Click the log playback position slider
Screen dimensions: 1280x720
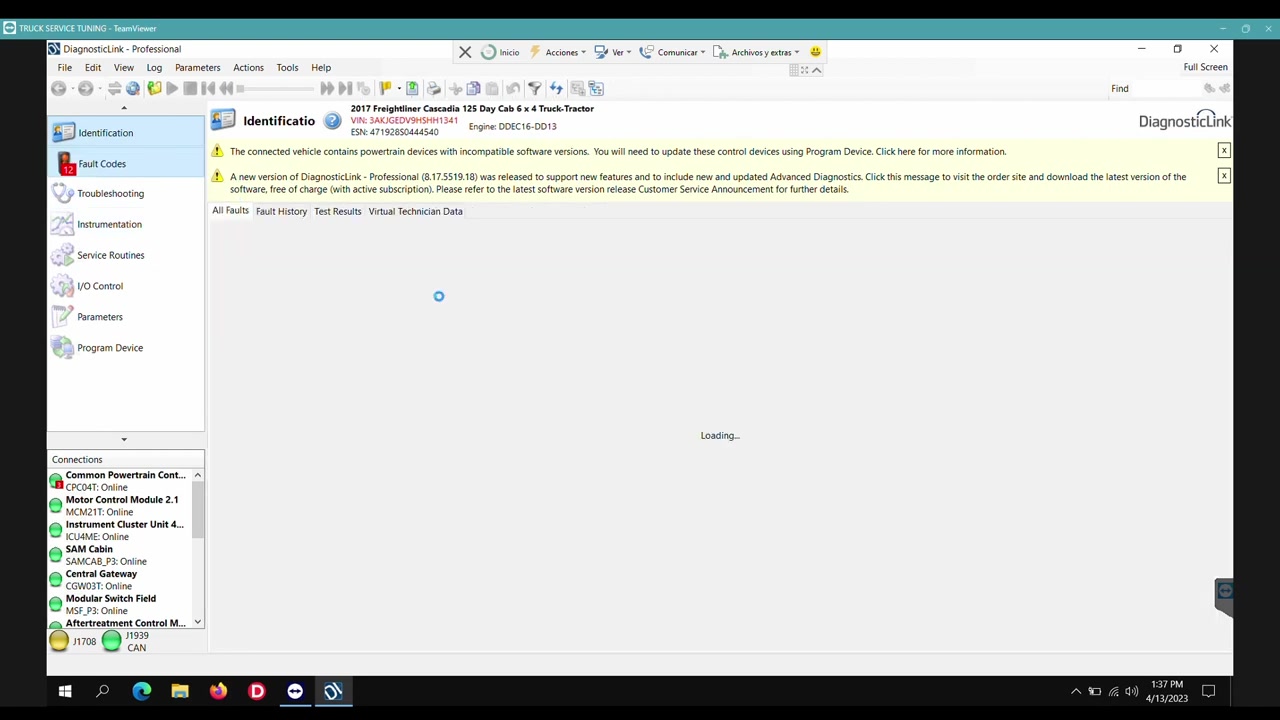(277, 89)
